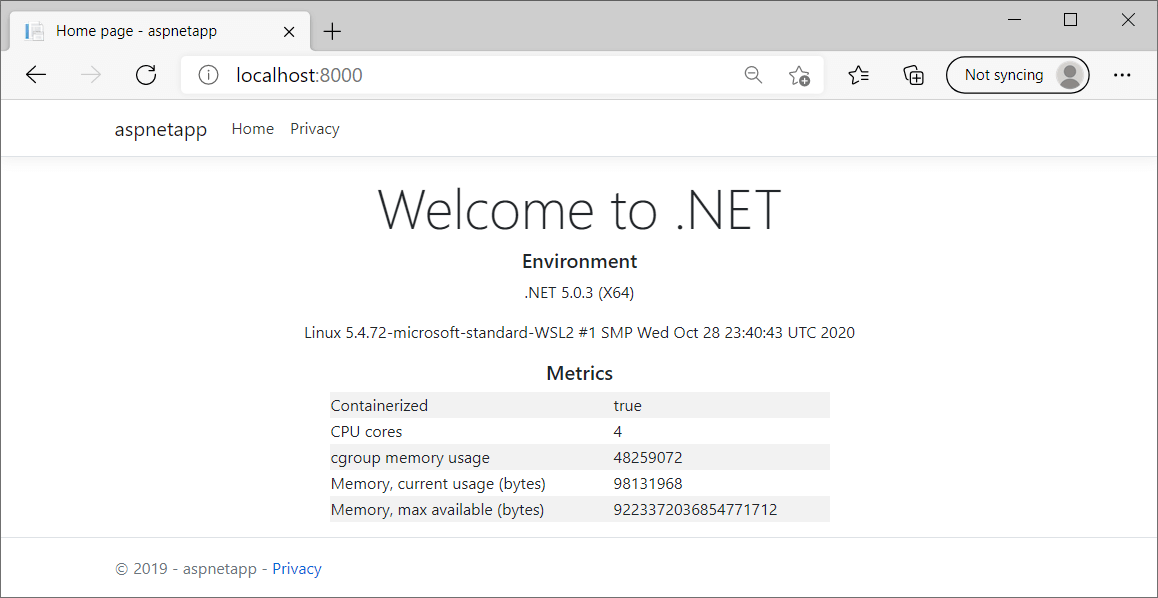The width and height of the screenshot is (1158, 598).
Task: Click the value 98131968
Action: 648,484
